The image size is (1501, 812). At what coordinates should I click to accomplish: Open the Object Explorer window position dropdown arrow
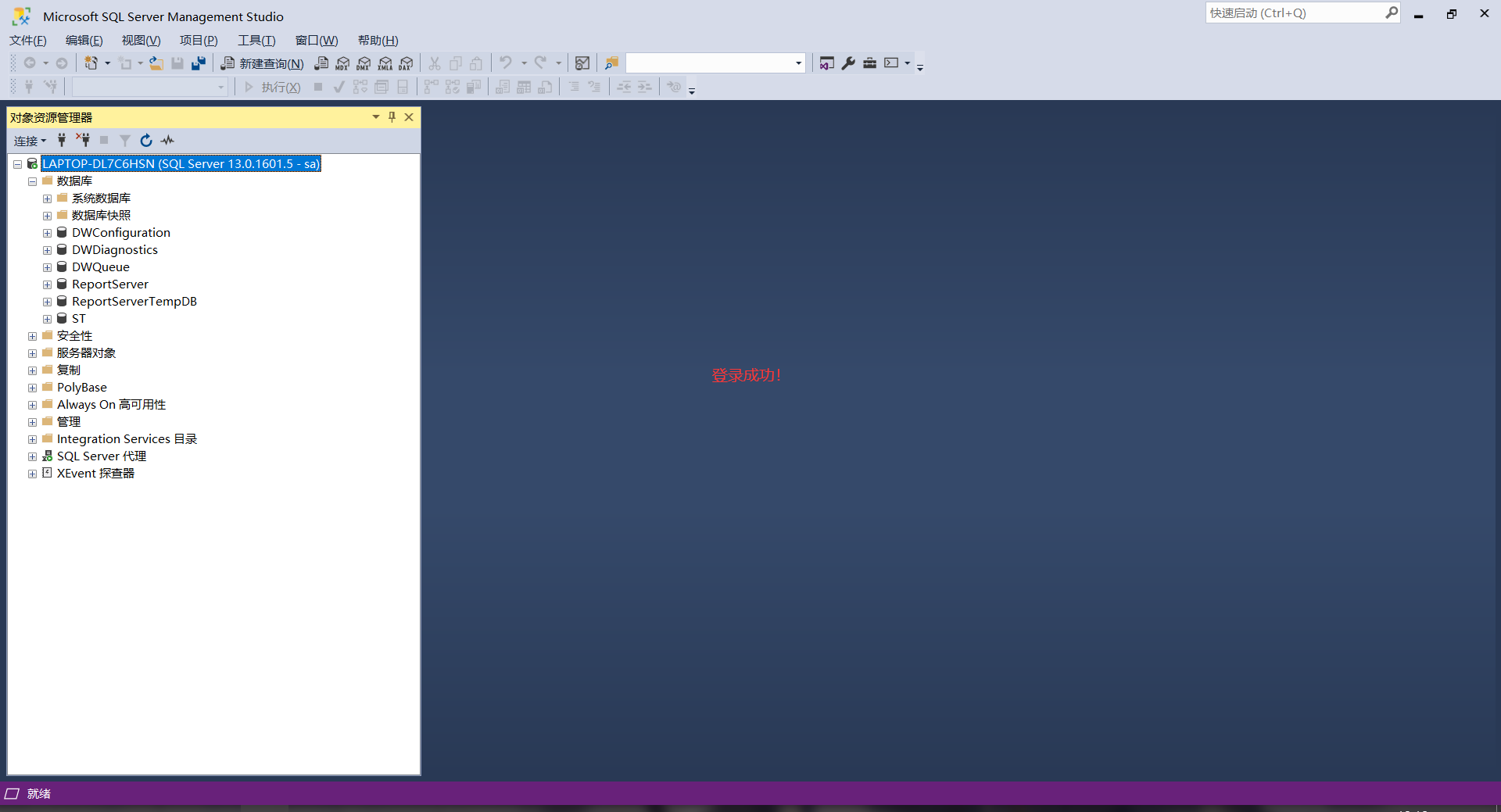[x=376, y=117]
